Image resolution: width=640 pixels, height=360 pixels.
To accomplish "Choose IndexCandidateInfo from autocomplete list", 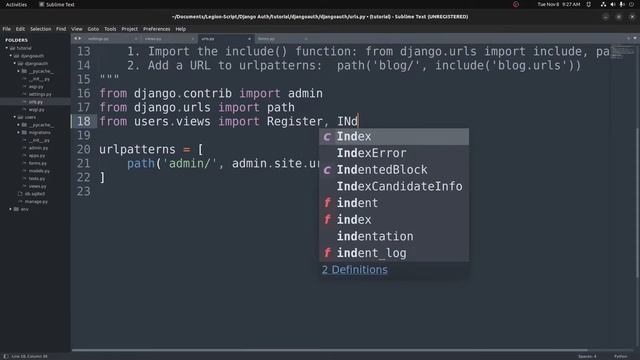I will [394, 187].
